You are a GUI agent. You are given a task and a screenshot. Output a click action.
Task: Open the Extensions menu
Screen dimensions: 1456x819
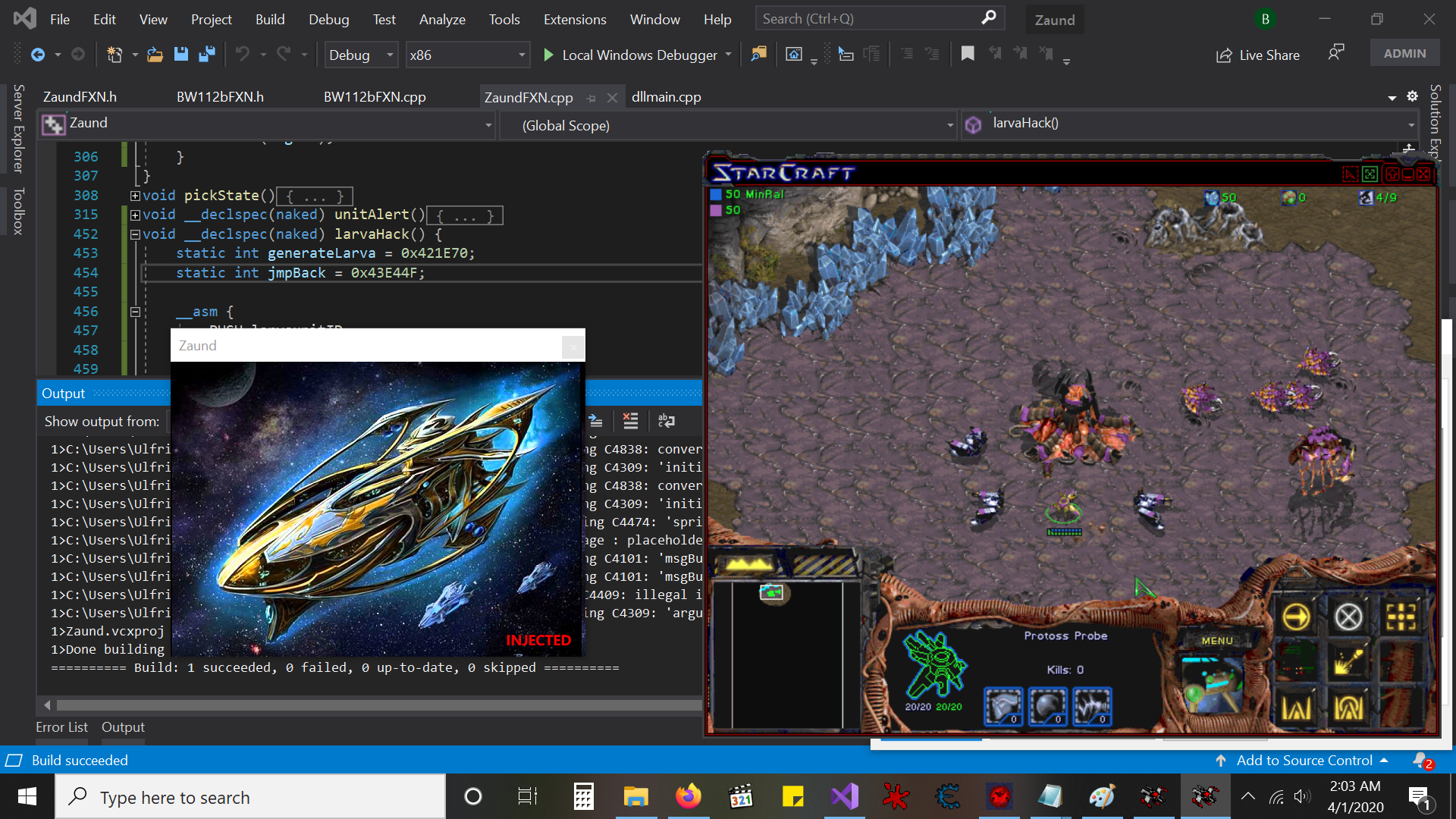[574, 19]
